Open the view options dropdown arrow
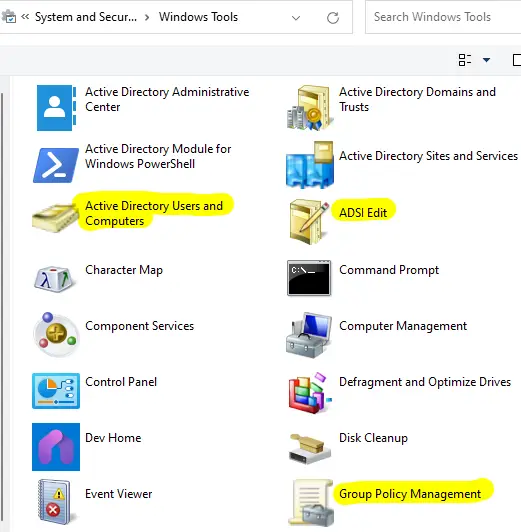The width and height of the screenshot is (521, 532). coord(486,60)
